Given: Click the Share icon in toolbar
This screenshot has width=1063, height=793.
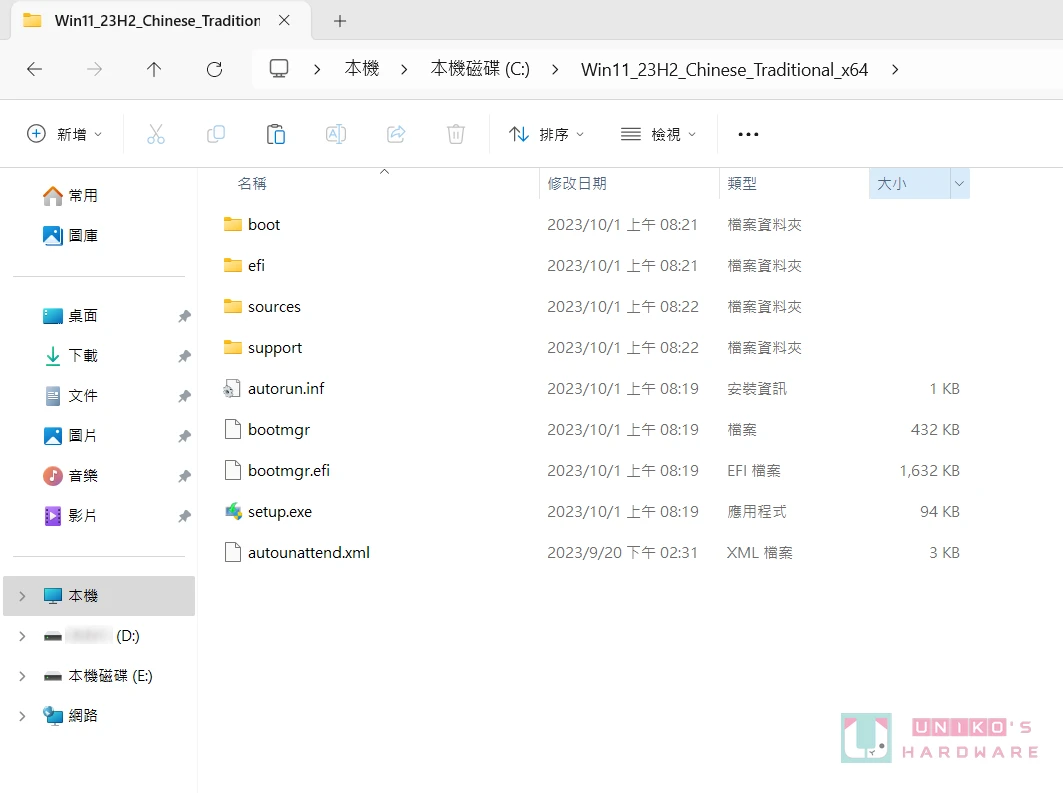Looking at the screenshot, I should click(396, 134).
